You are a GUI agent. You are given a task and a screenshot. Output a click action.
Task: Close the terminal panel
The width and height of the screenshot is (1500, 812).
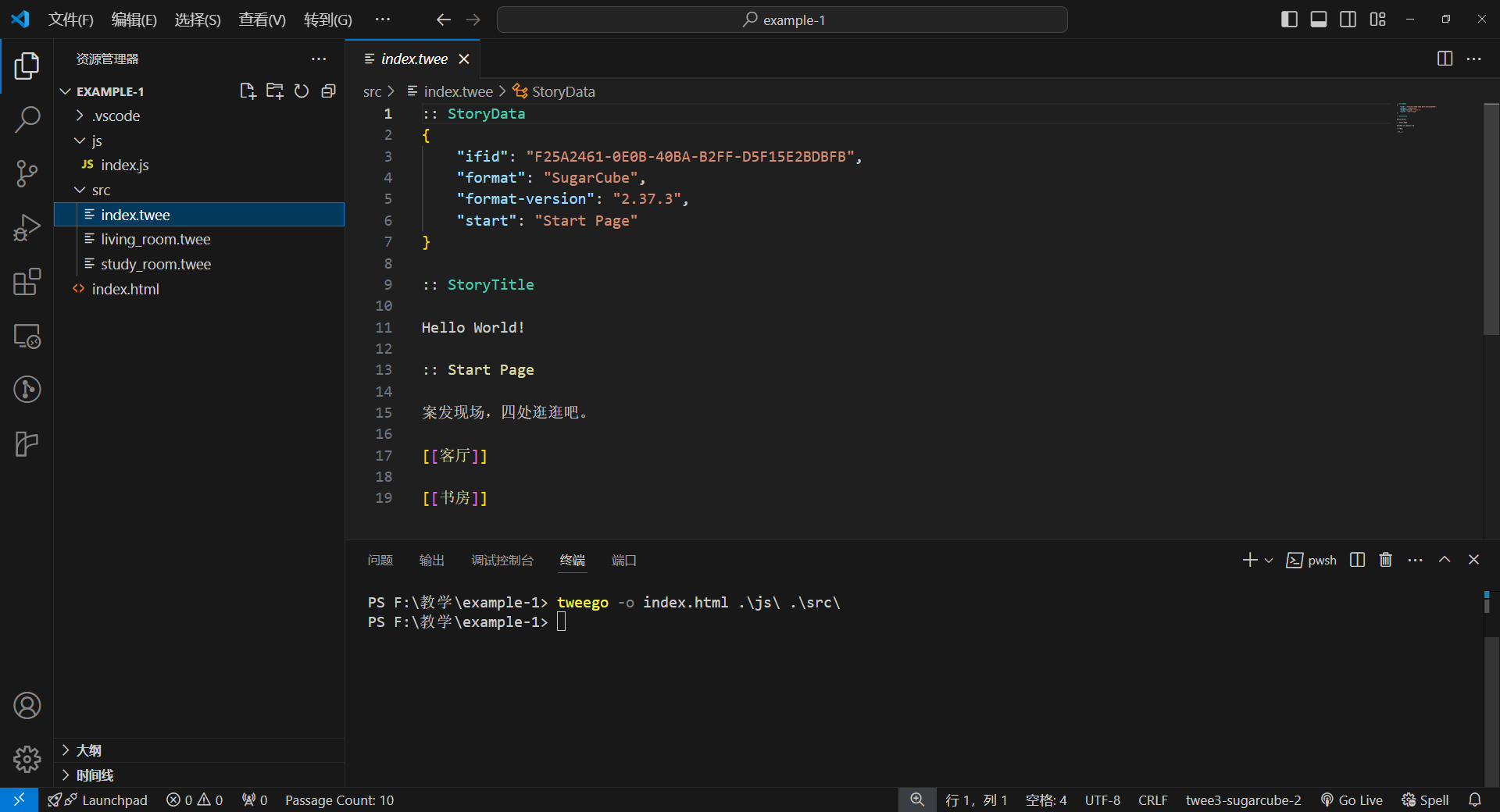tap(1473, 560)
